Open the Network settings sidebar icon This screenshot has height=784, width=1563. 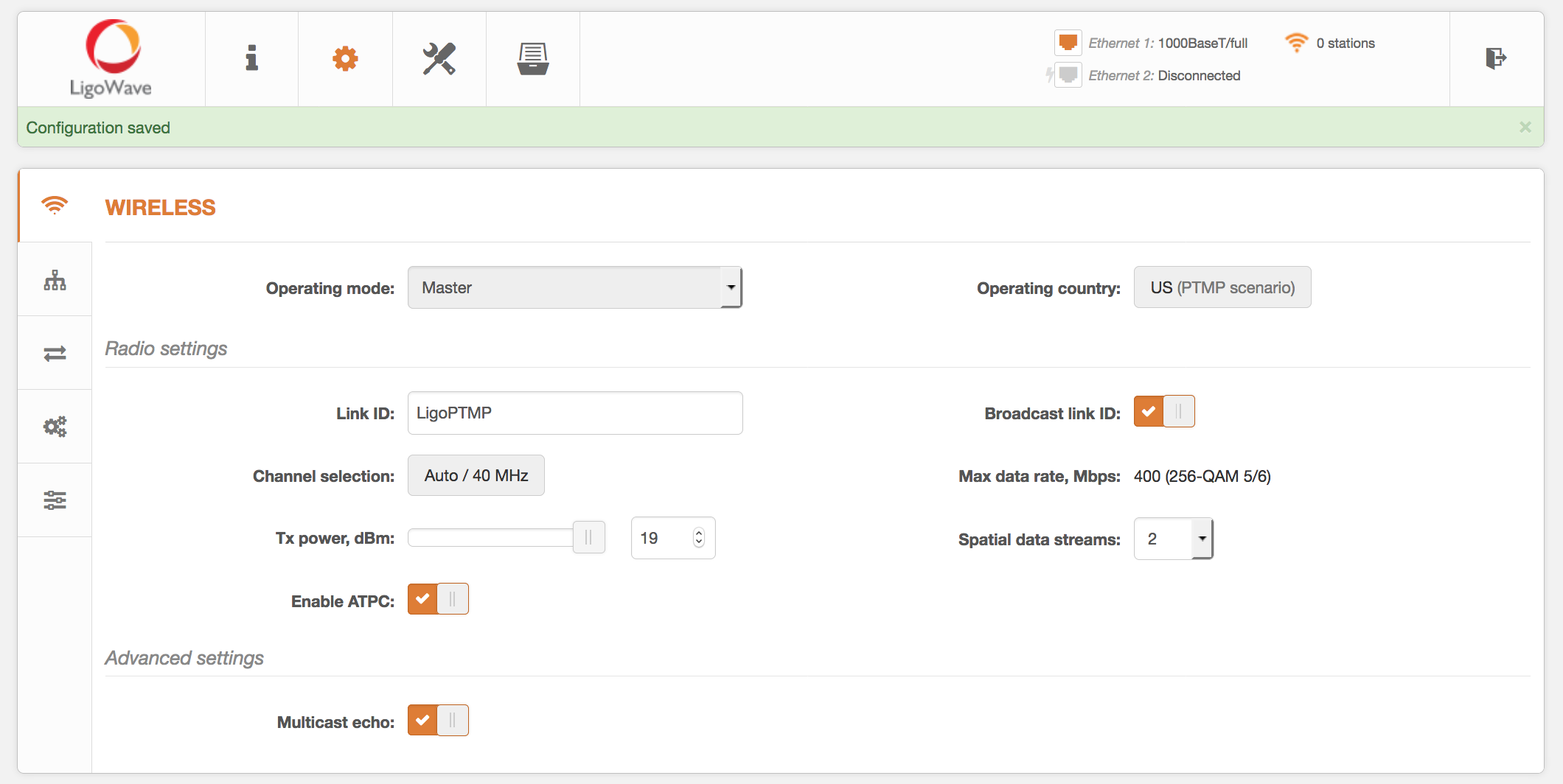[x=55, y=279]
